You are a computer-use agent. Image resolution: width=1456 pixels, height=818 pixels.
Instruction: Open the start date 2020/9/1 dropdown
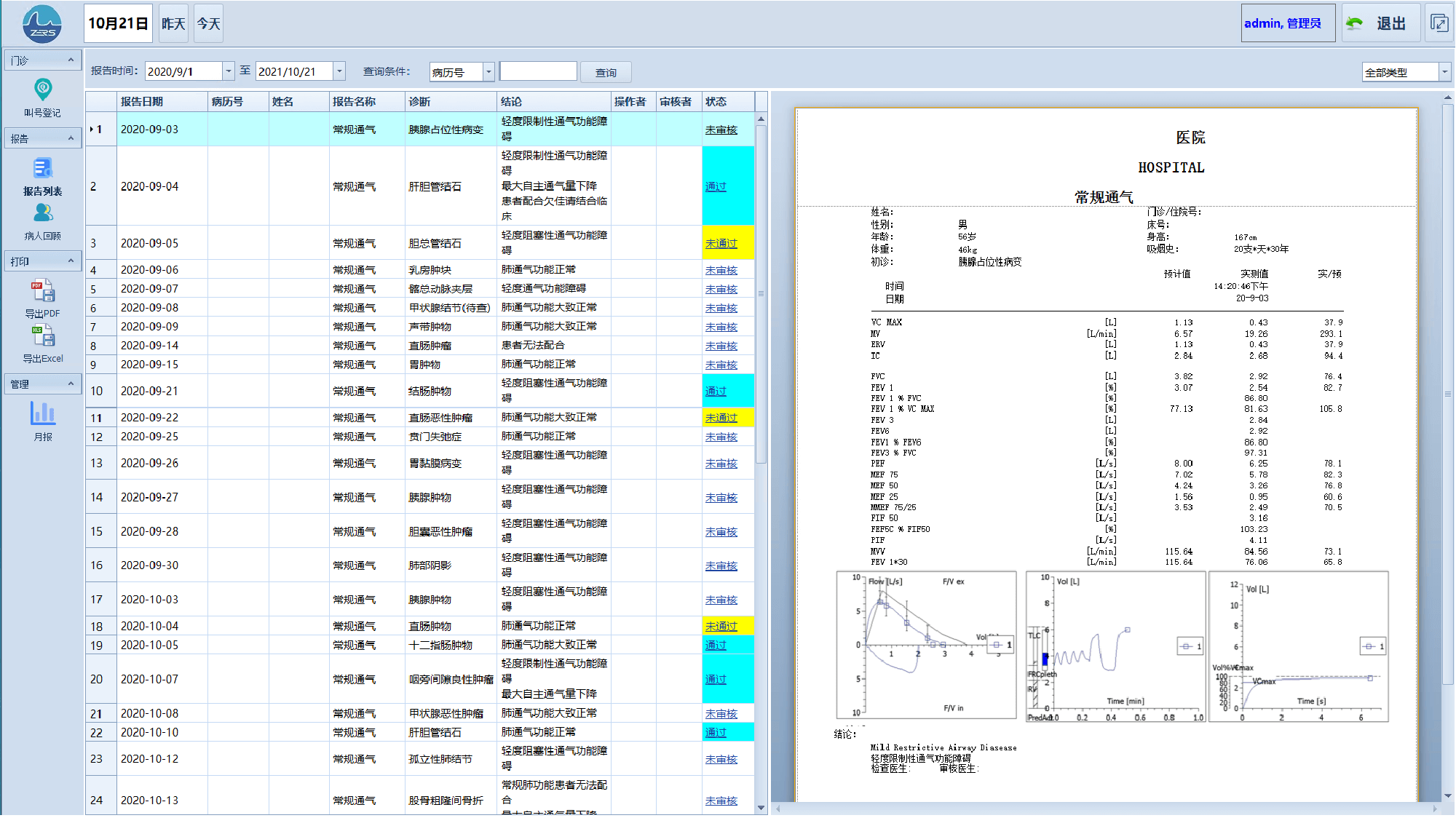[x=229, y=71]
